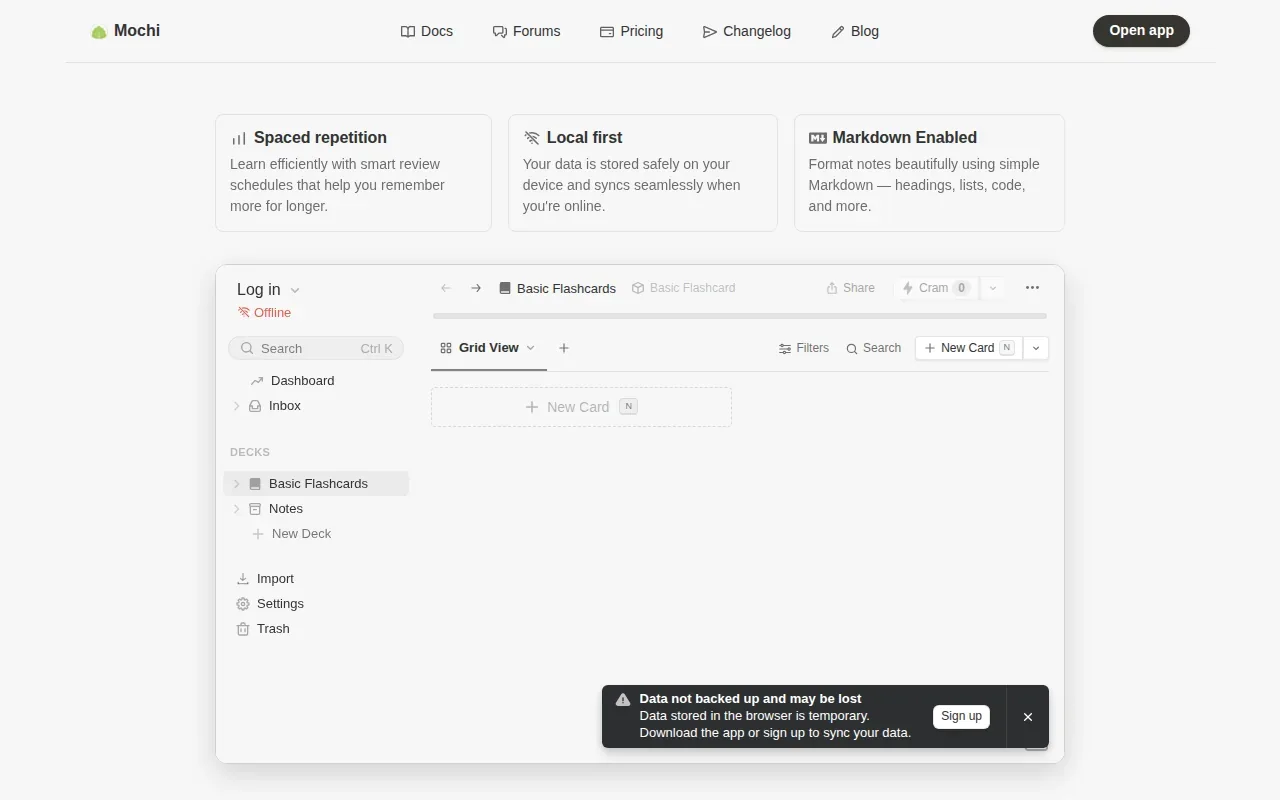
Task: Click the review progress bar
Action: click(x=740, y=316)
